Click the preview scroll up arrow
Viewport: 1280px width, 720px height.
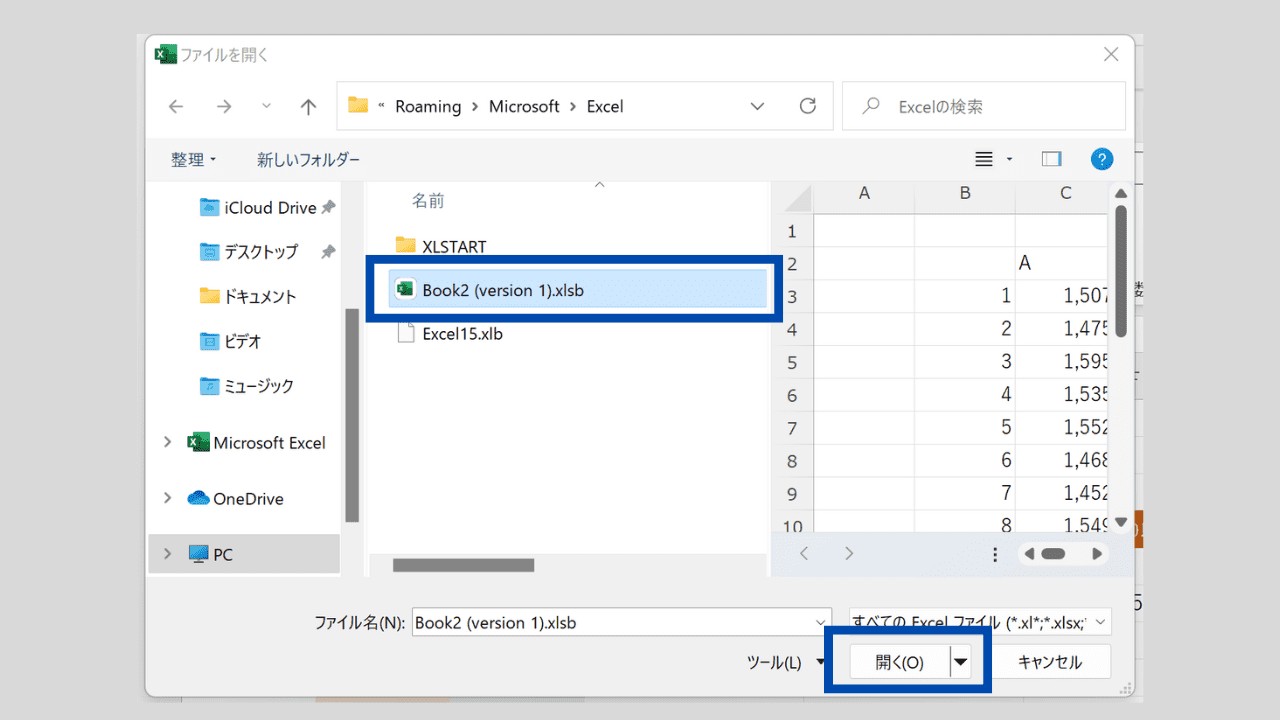[x=1121, y=193]
